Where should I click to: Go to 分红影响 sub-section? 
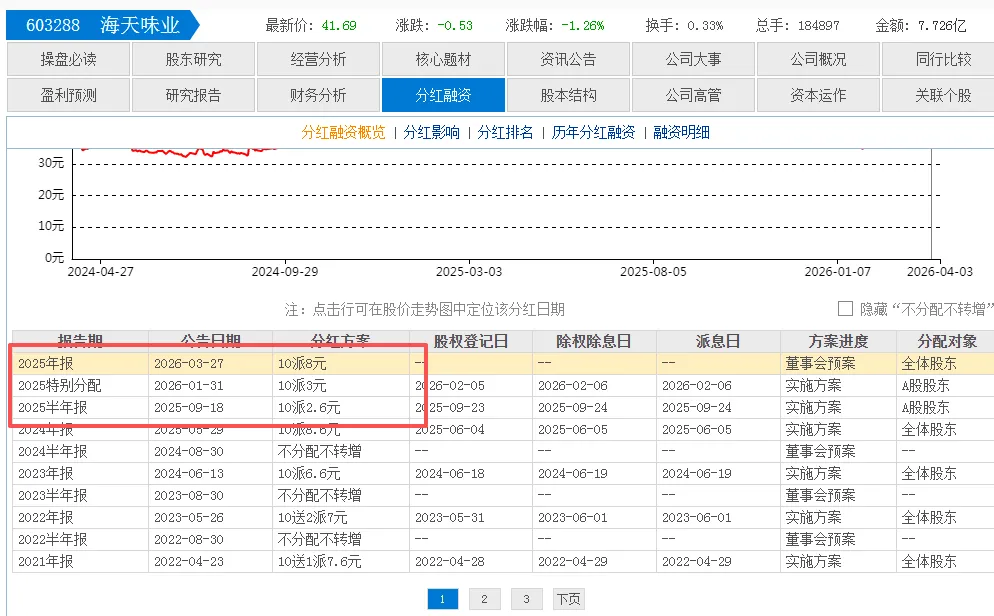point(432,132)
